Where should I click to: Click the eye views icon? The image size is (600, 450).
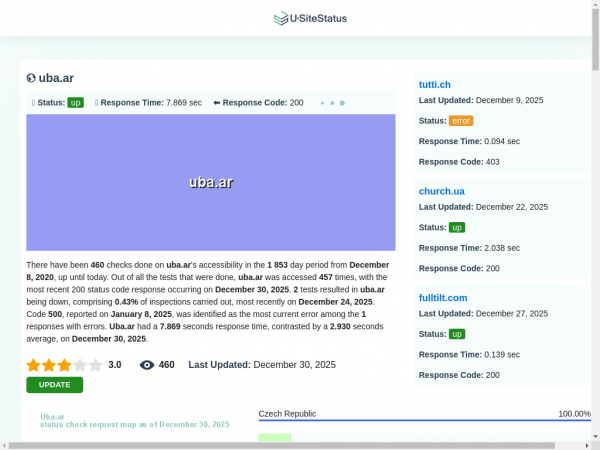coord(147,365)
